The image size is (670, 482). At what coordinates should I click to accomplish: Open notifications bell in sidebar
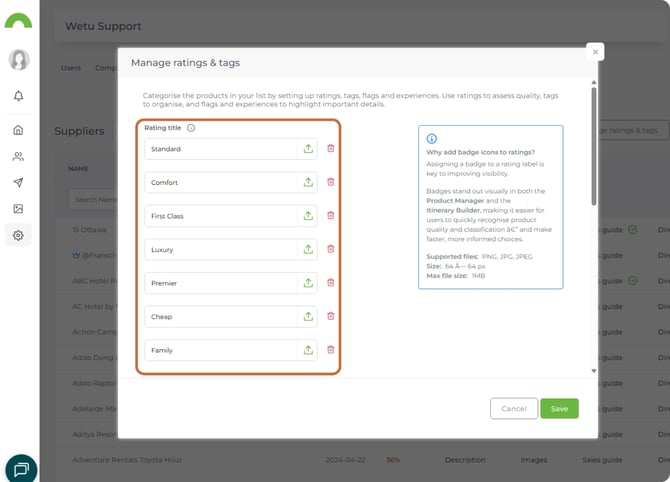tap(18, 96)
